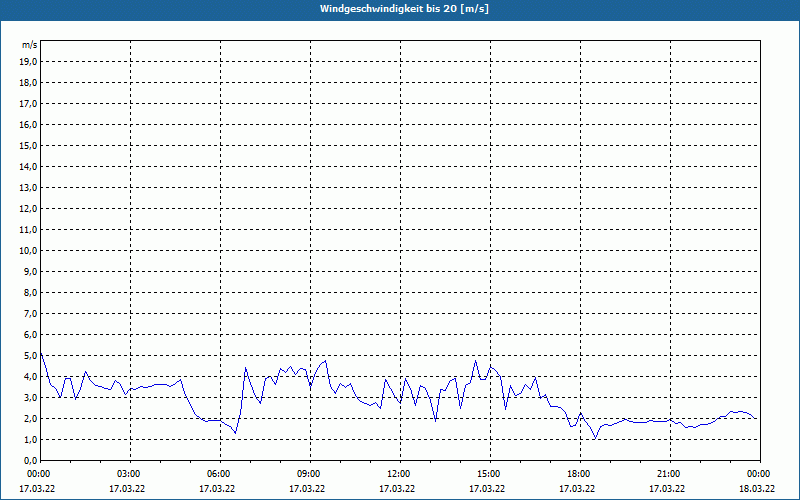Click the 03:00 time axis label

129,474
